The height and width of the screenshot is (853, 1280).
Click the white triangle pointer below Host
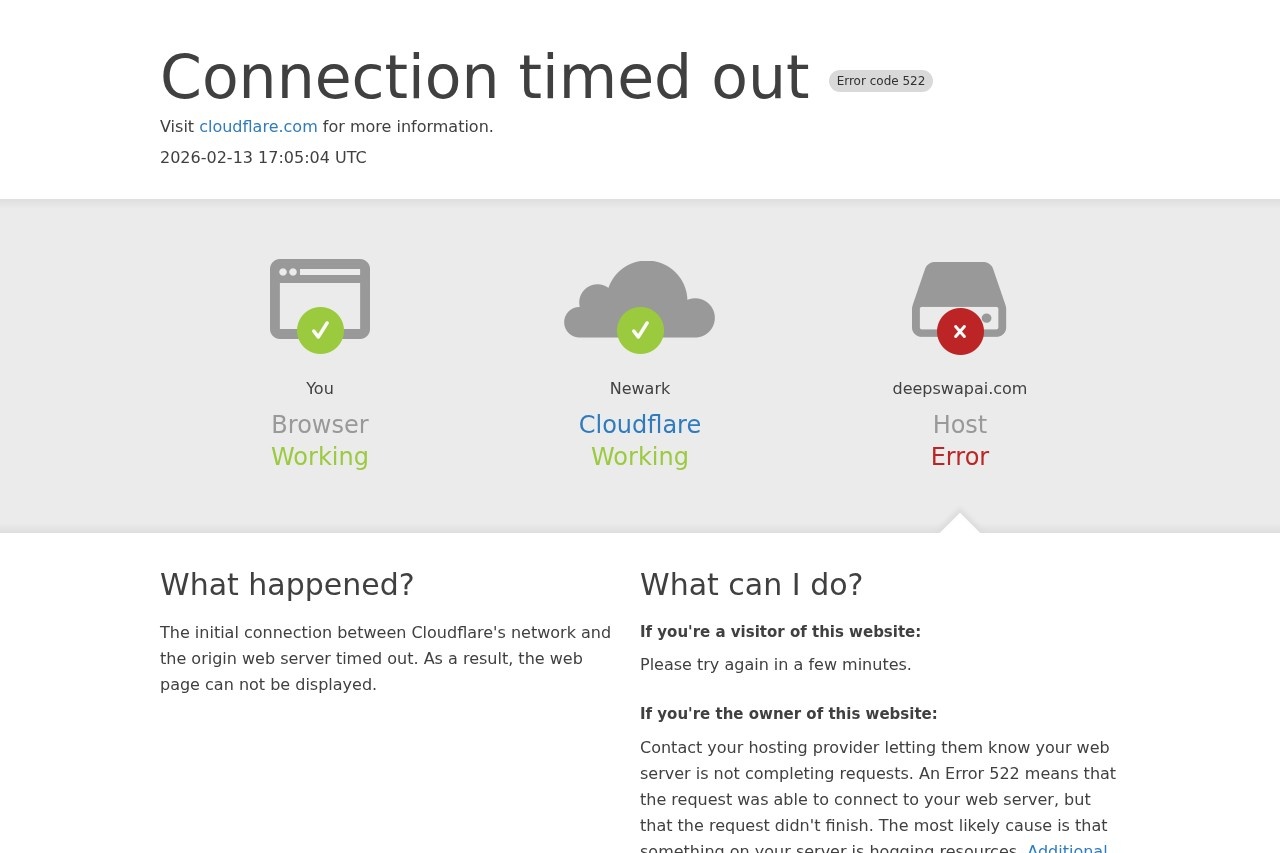coord(960,524)
